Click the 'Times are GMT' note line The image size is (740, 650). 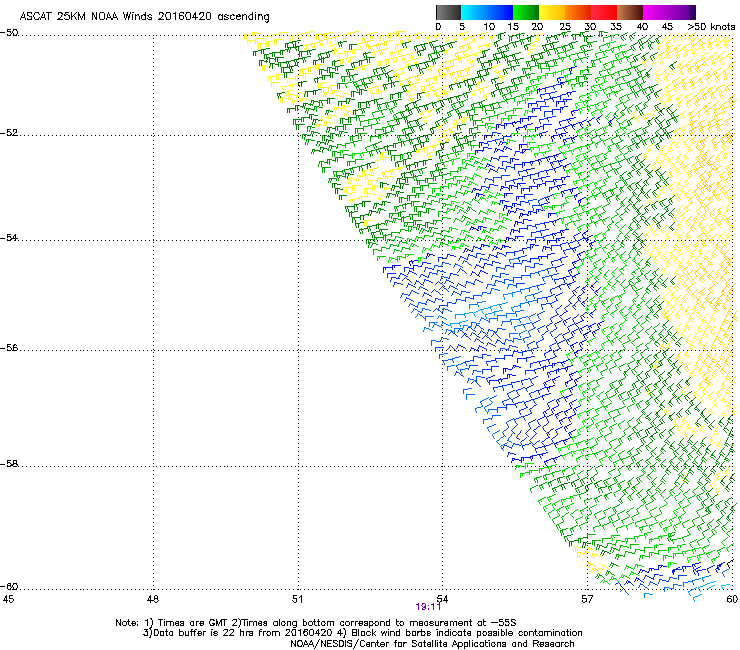click(316, 623)
